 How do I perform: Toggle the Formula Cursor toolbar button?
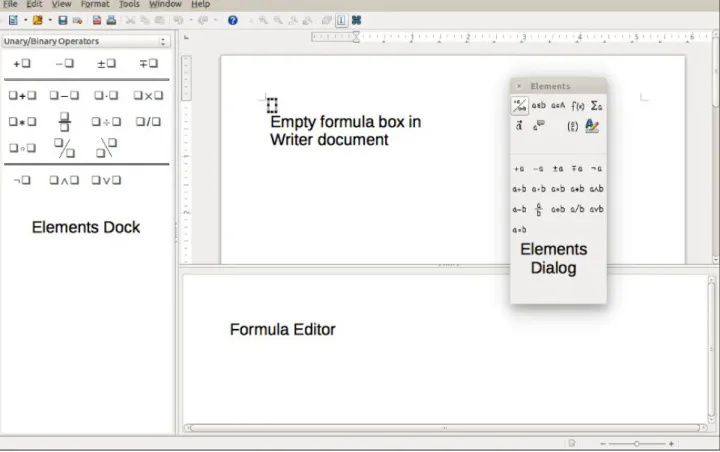341,20
